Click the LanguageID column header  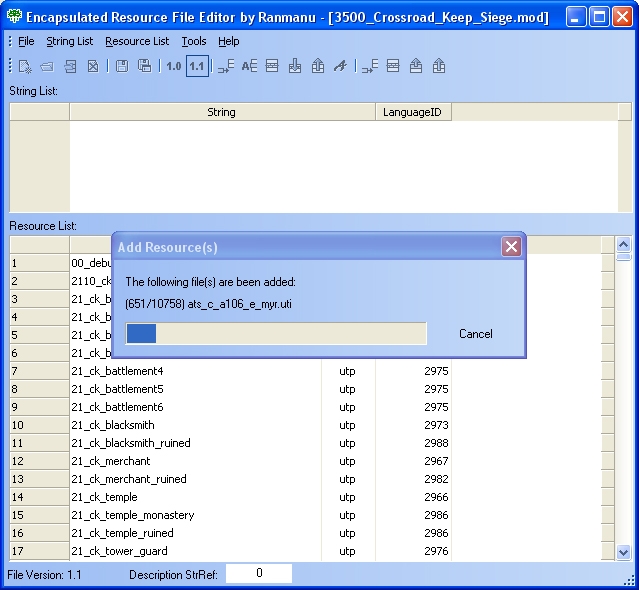pos(412,112)
